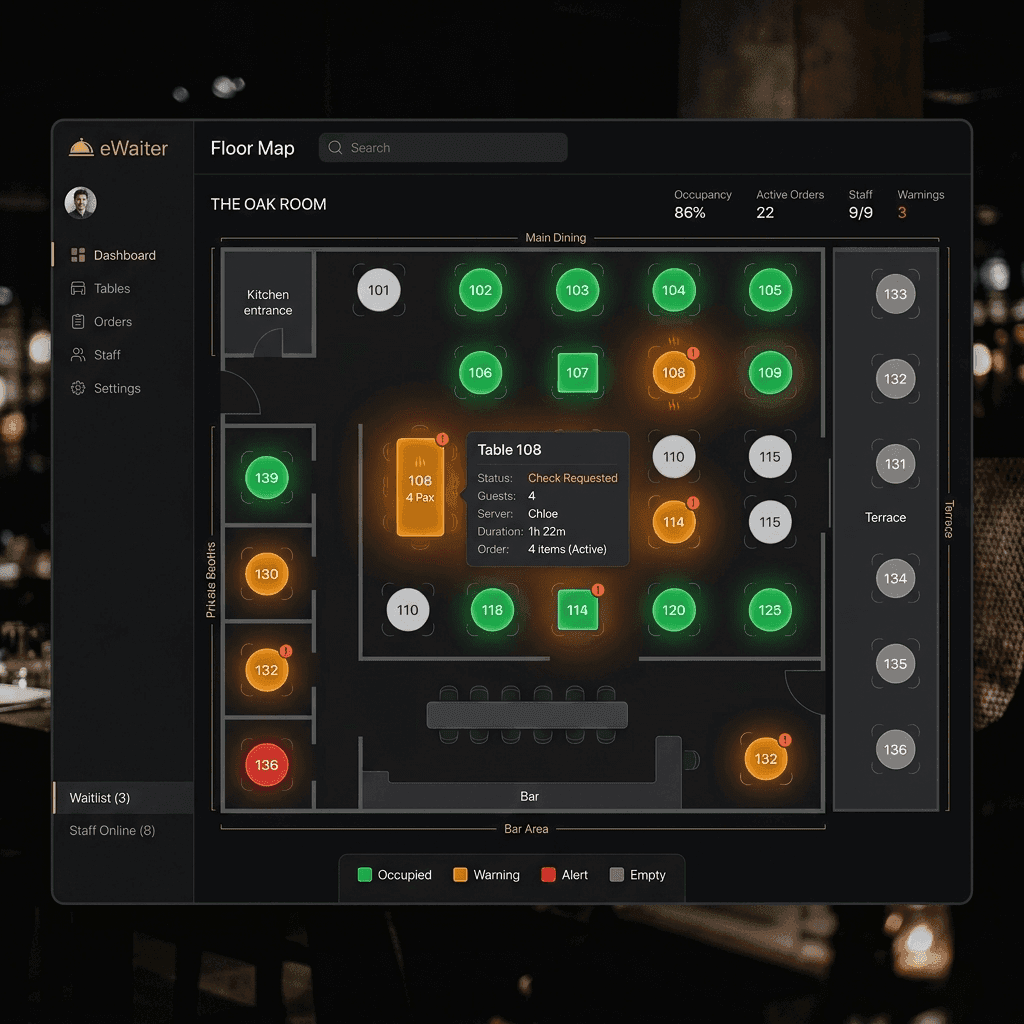Select terrace table 131
This screenshot has height=1024, width=1024.
pyautogui.click(x=895, y=464)
